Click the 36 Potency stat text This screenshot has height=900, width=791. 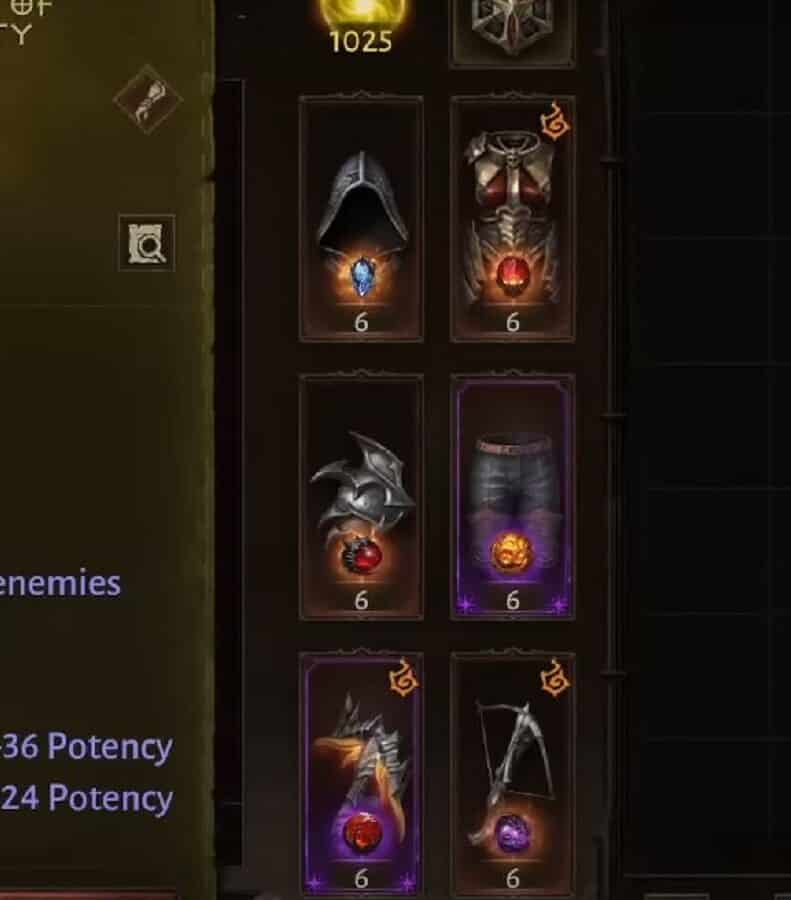87,746
